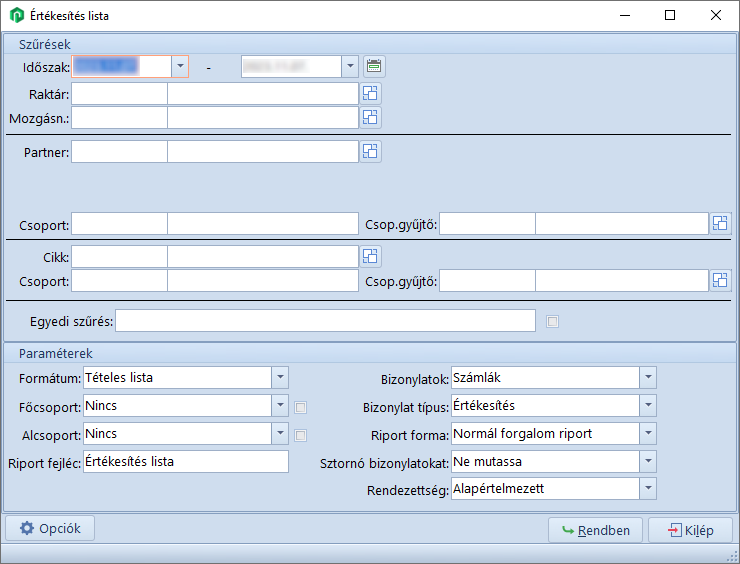Click the Cikk lookup icon
The width and height of the screenshot is (740, 564).
tap(370, 257)
